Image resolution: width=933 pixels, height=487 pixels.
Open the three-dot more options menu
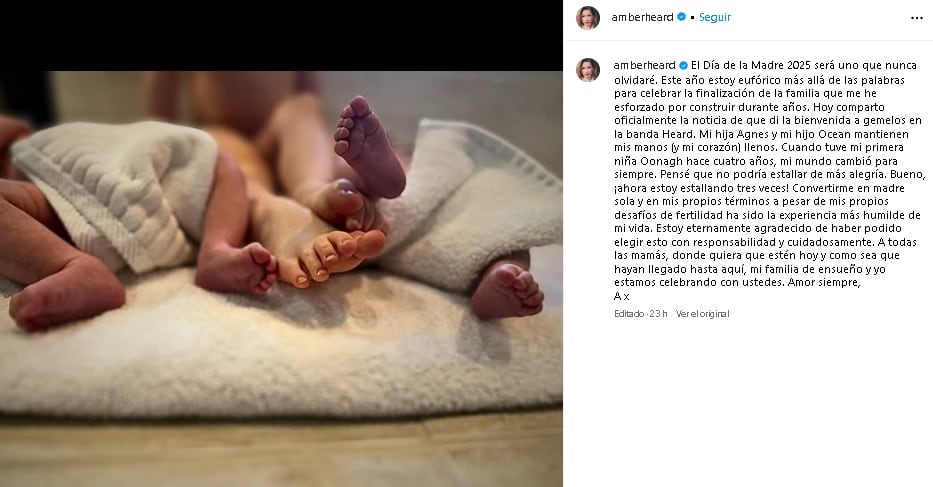916,18
